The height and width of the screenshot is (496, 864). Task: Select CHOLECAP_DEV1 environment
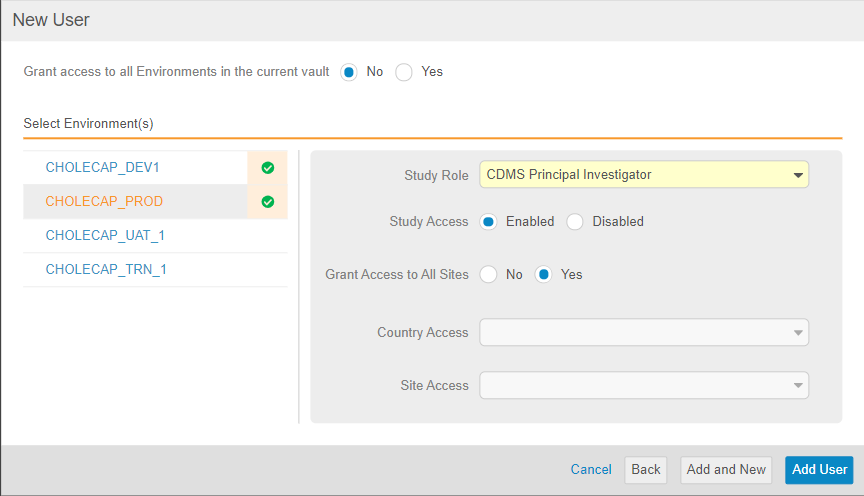(103, 168)
